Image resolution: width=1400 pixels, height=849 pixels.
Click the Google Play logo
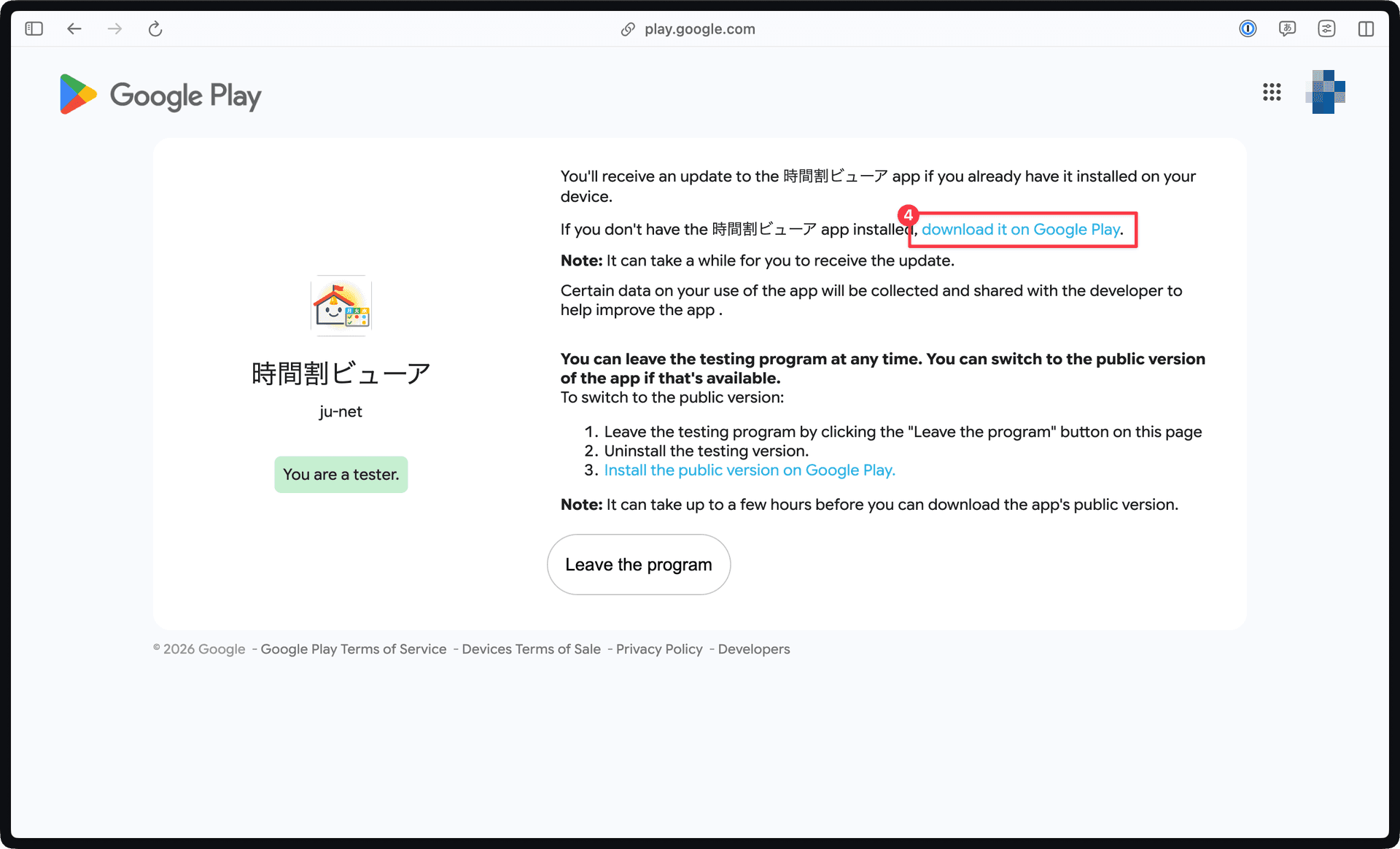(x=160, y=94)
